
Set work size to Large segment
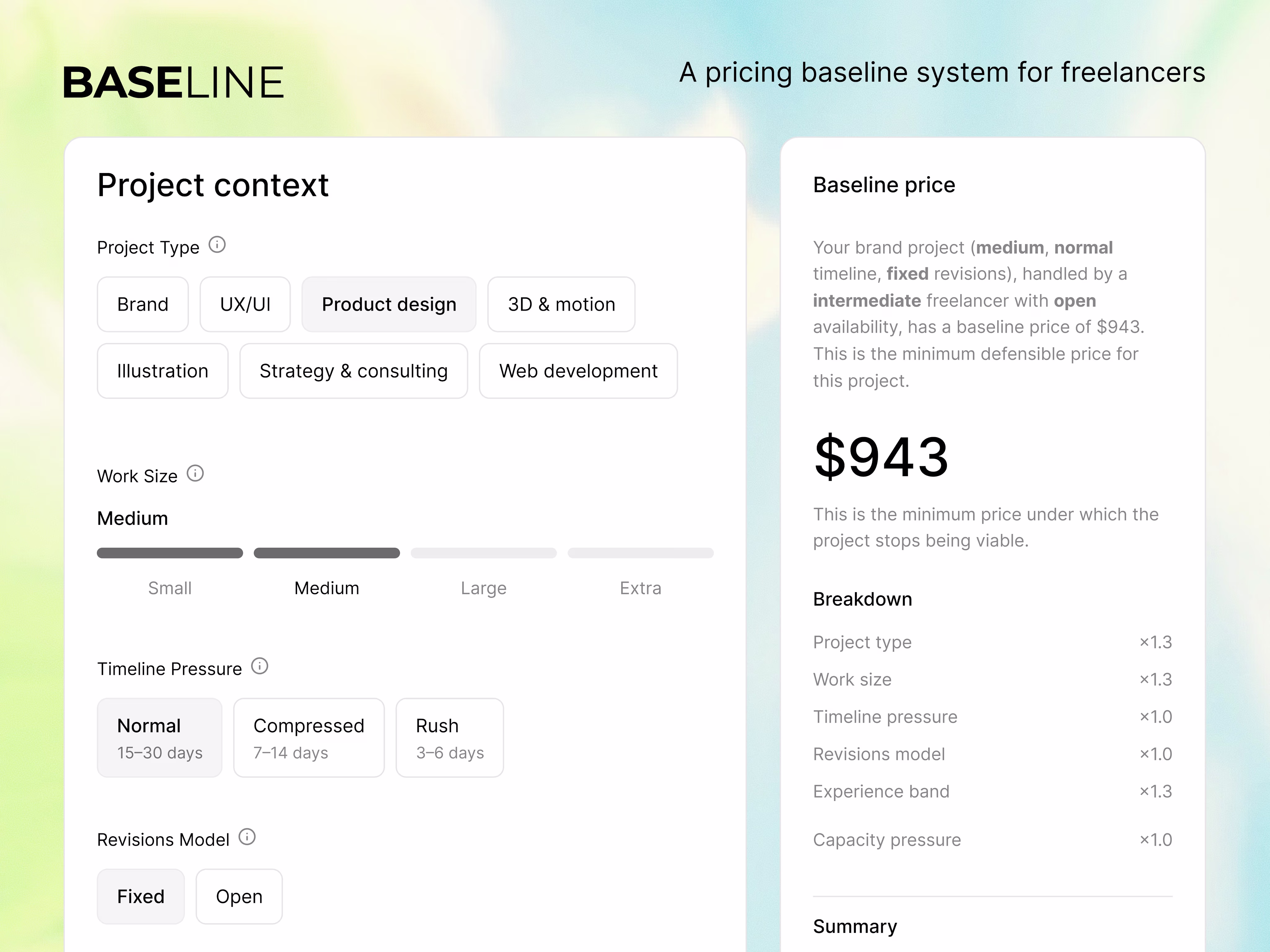coord(484,553)
